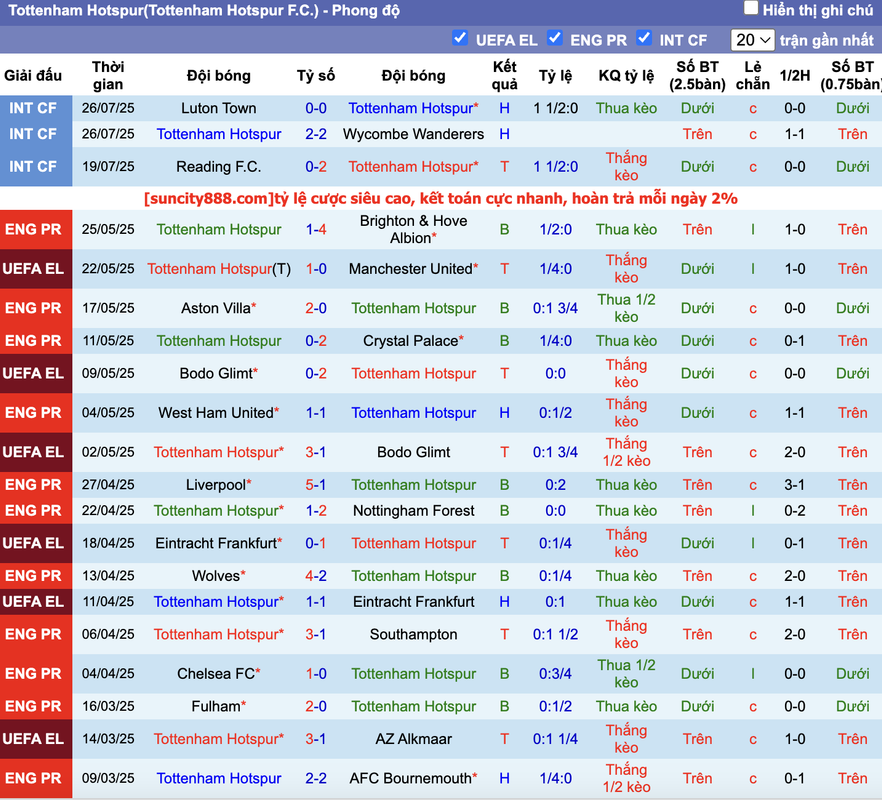Open Tottenham Hotspur link in Fulham row
The width and height of the screenshot is (882, 800).
[x=413, y=707]
